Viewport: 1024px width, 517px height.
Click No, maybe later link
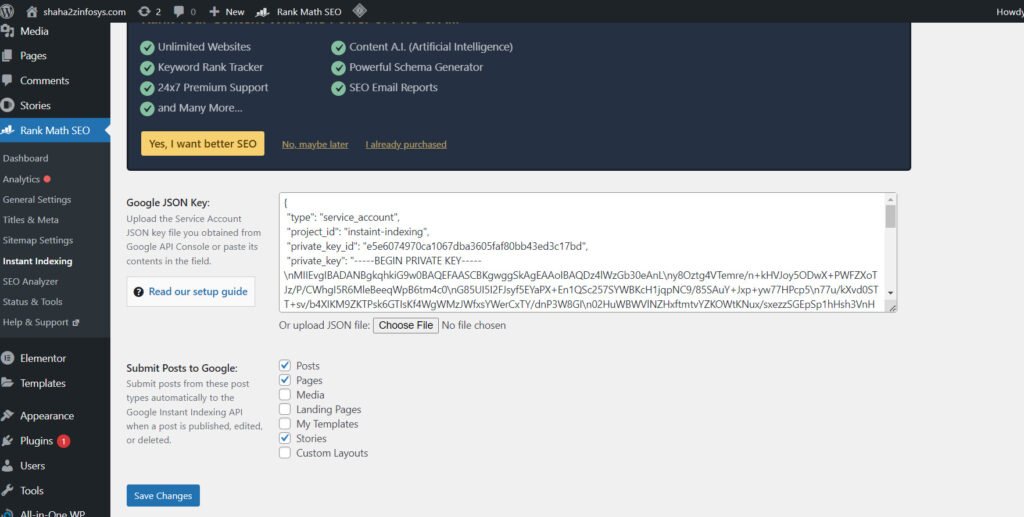(x=315, y=144)
